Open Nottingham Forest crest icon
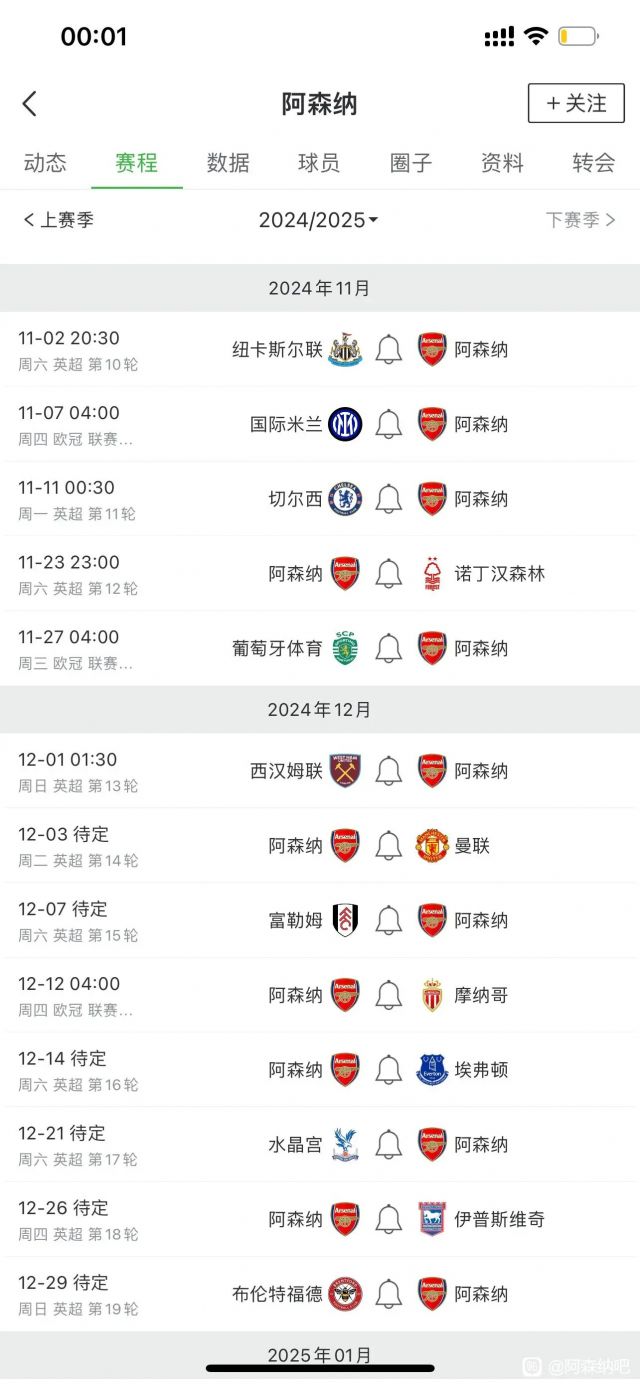The image size is (640, 1384). [432, 574]
